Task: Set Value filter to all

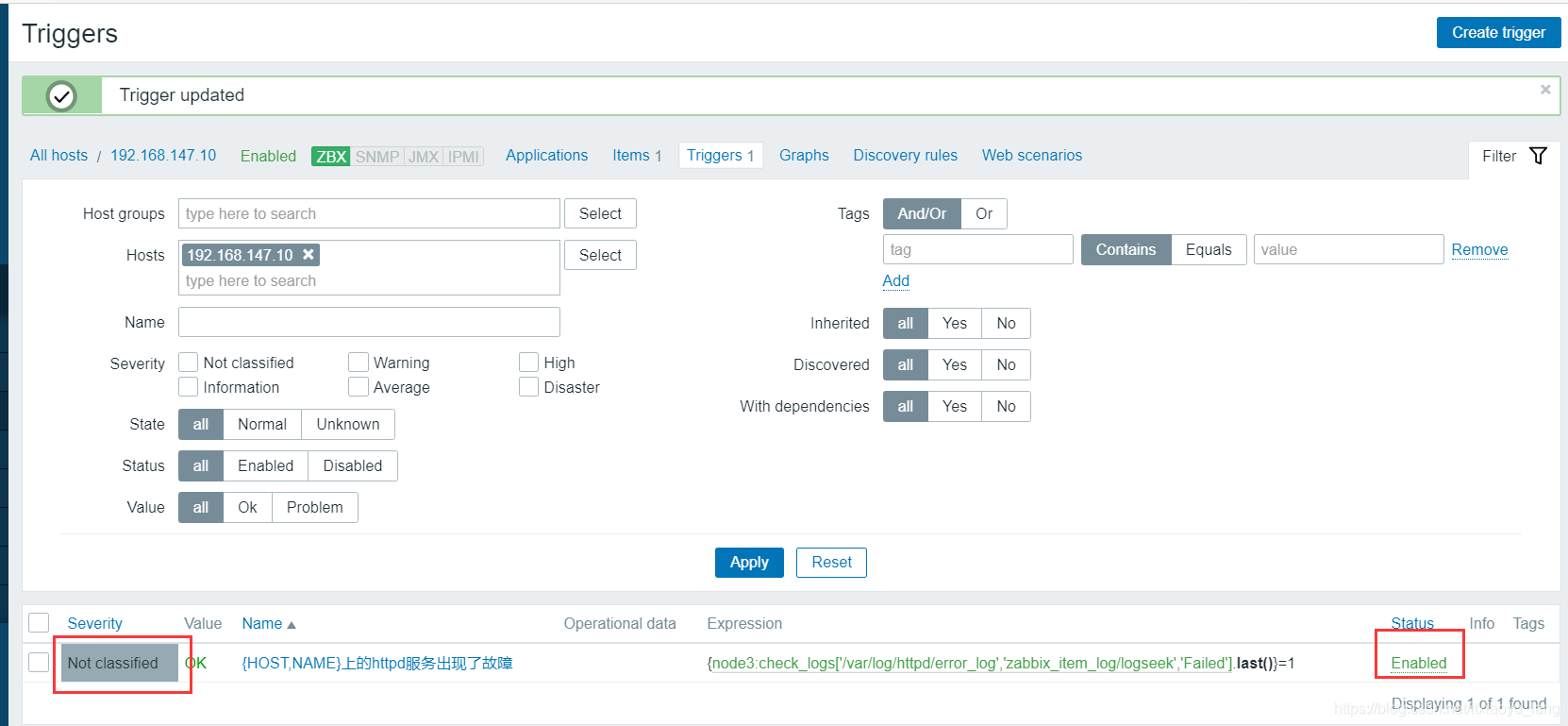Action: tap(201, 507)
